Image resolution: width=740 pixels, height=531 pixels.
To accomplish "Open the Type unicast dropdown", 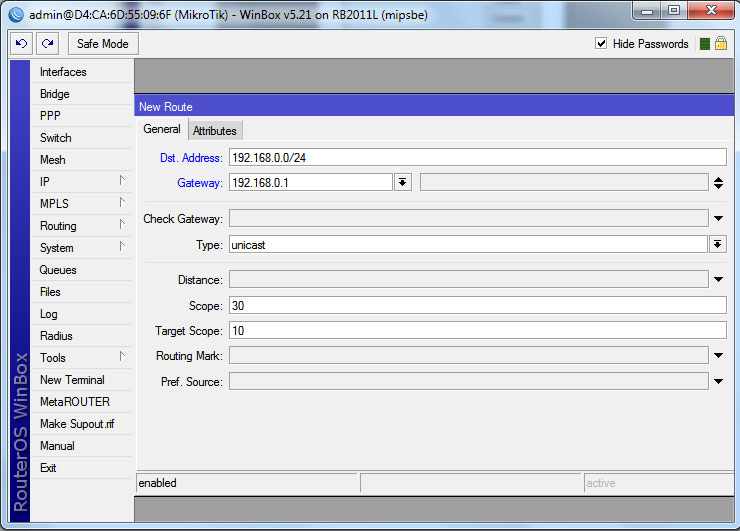I will point(718,245).
